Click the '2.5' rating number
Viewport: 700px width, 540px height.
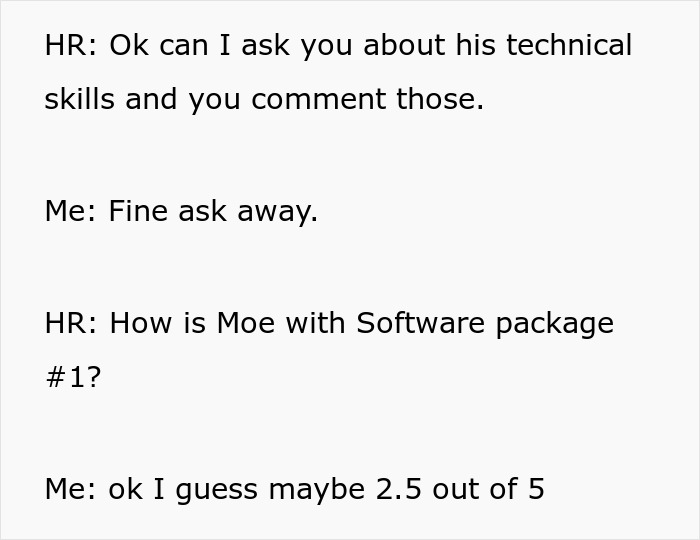pos(399,489)
